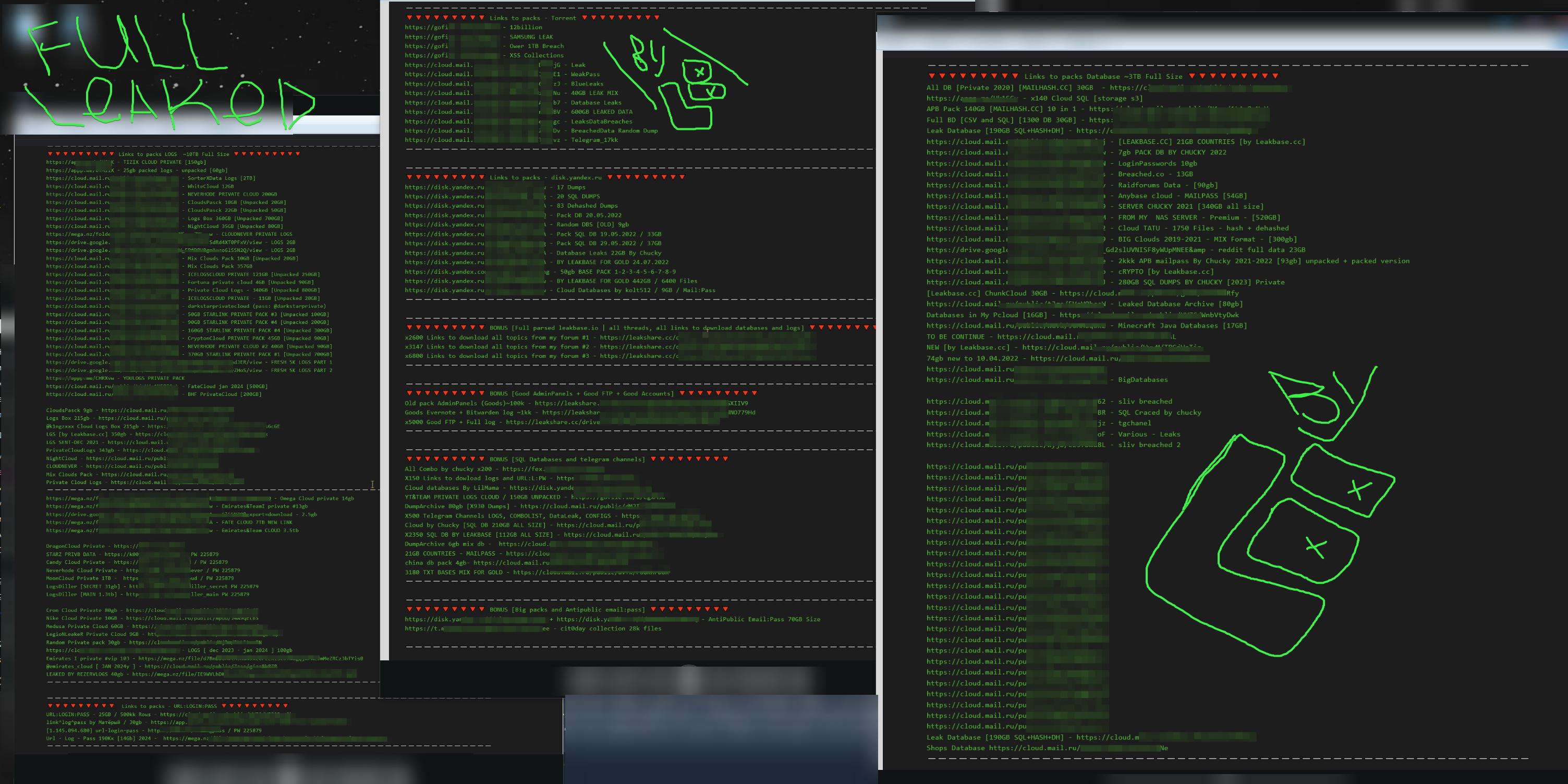Click the 'Links to packs - disk.yandex.ru' header

pos(545,177)
